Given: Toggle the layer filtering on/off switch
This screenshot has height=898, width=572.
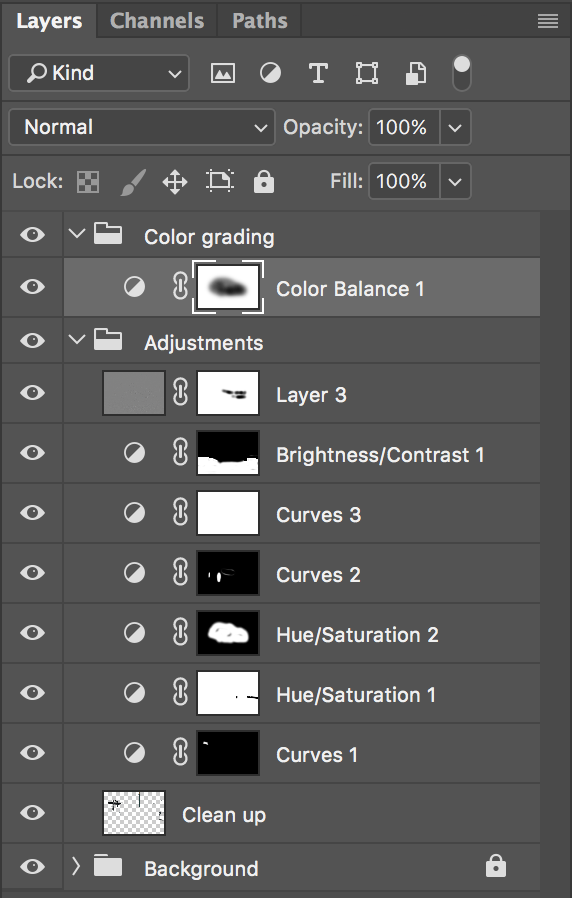Looking at the screenshot, I should pos(461,73).
